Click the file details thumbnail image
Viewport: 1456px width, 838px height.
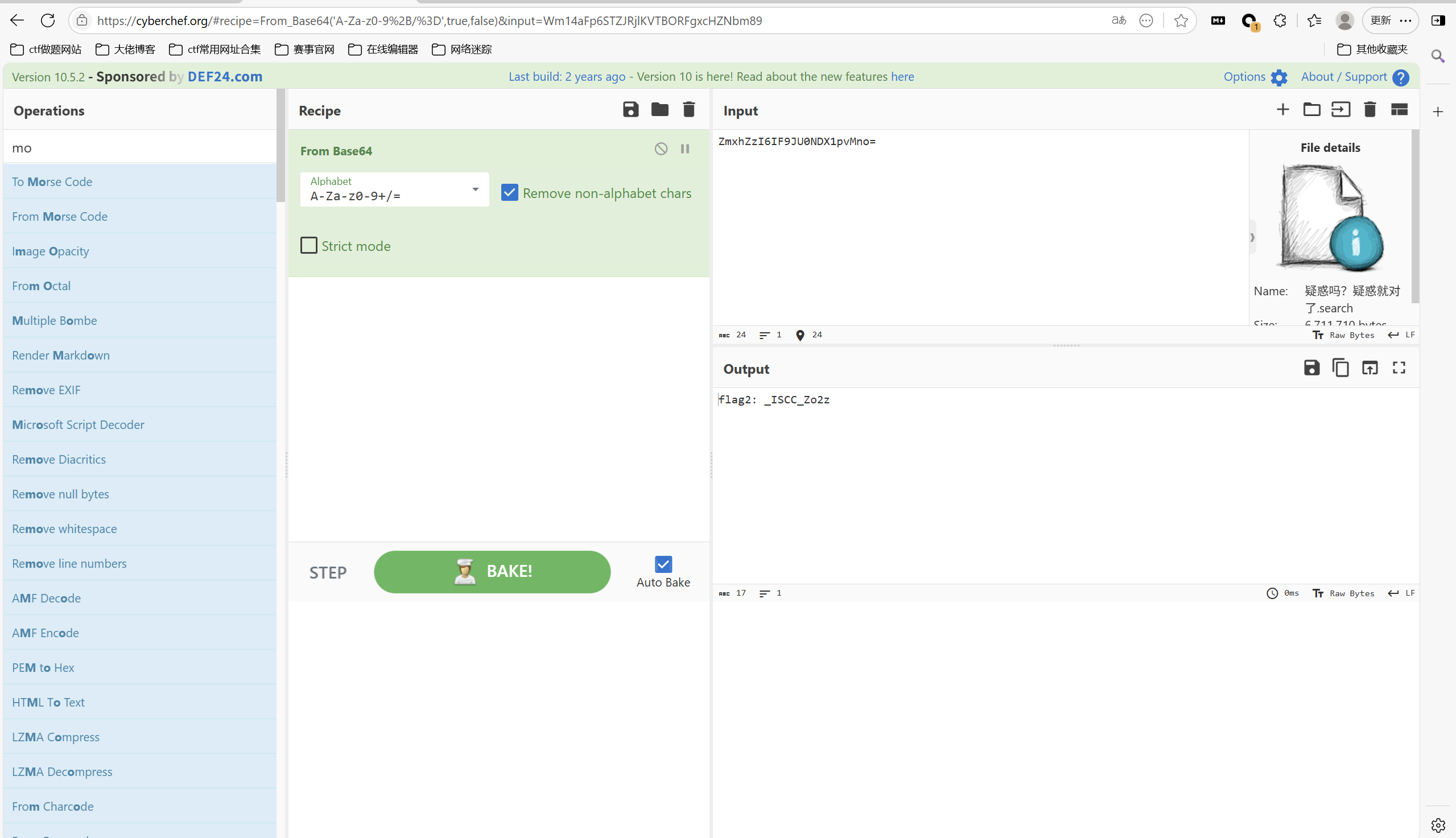coord(1330,217)
